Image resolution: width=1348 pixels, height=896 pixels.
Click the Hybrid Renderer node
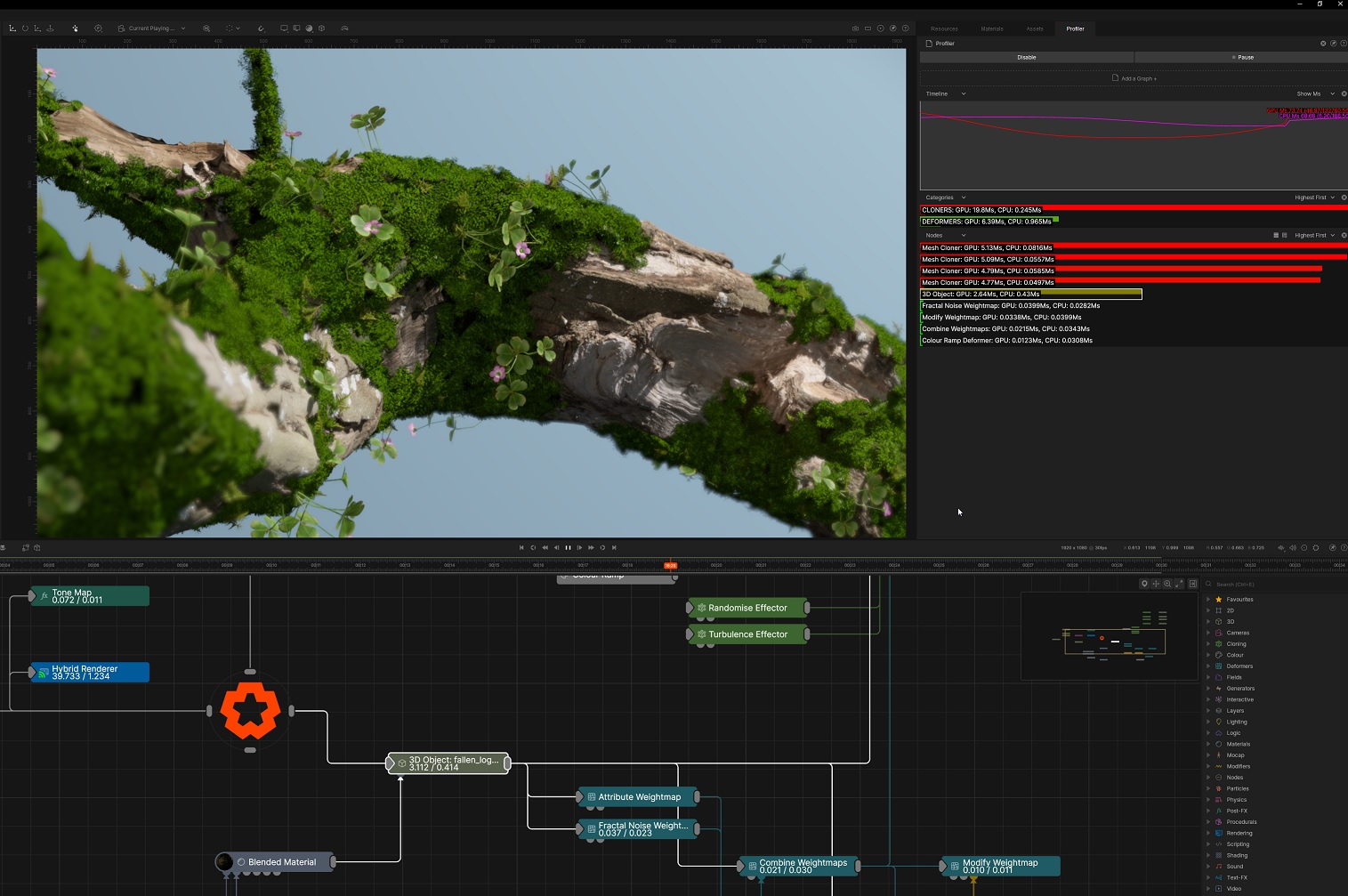pos(89,673)
